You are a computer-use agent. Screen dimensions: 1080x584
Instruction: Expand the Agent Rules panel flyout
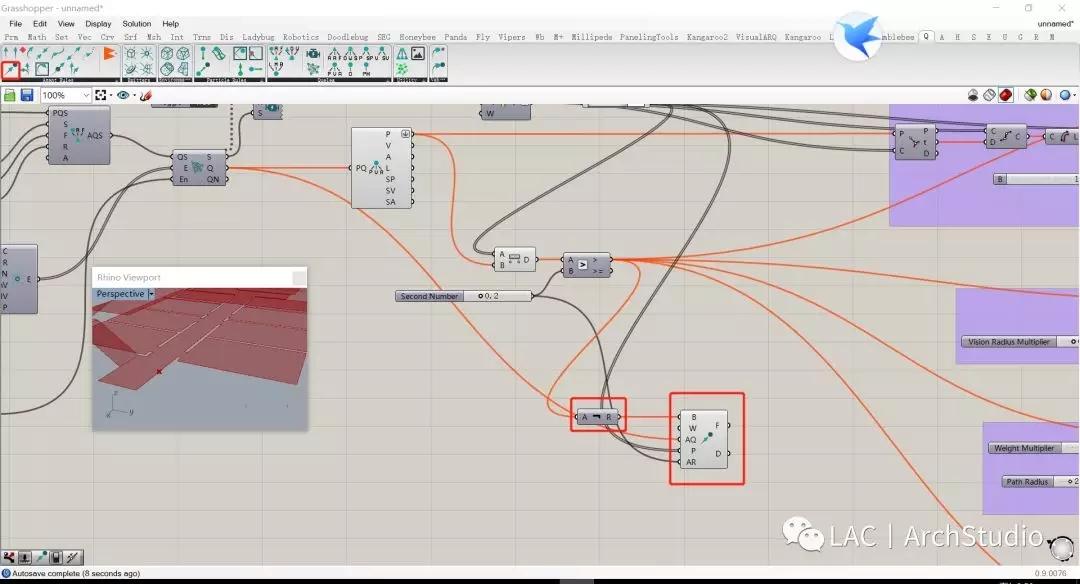(x=116, y=81)
